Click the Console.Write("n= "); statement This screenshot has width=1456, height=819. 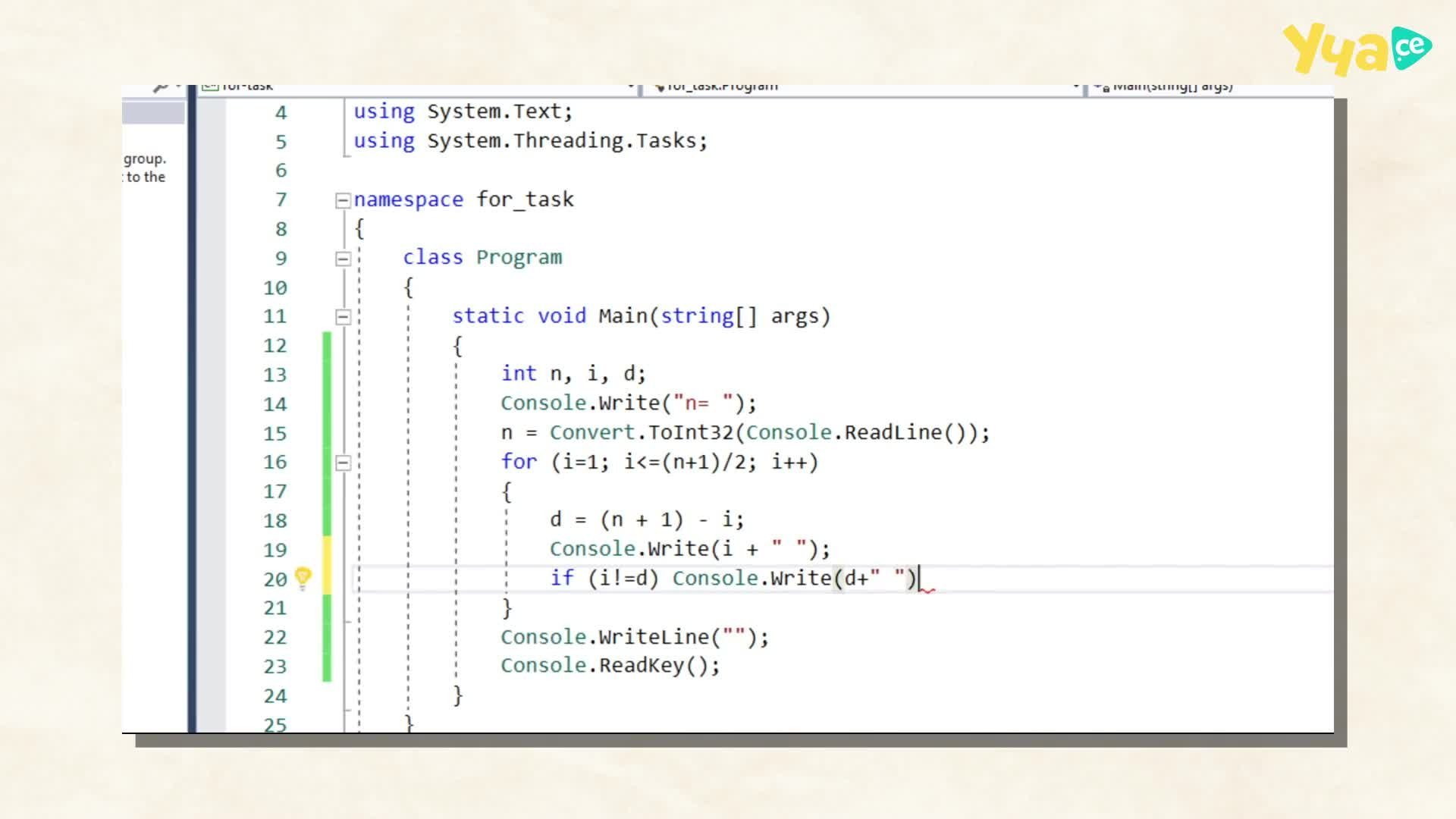629,403
